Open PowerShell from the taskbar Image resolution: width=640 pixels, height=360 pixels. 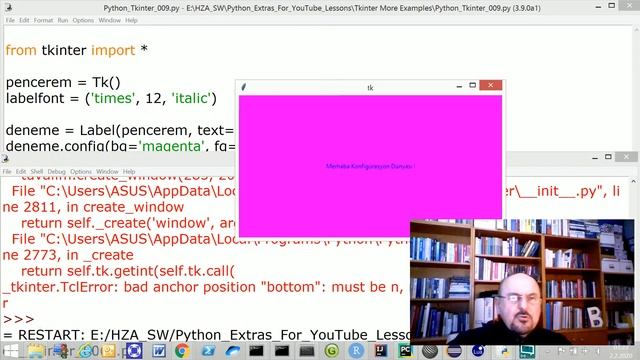tap(209, 351)
